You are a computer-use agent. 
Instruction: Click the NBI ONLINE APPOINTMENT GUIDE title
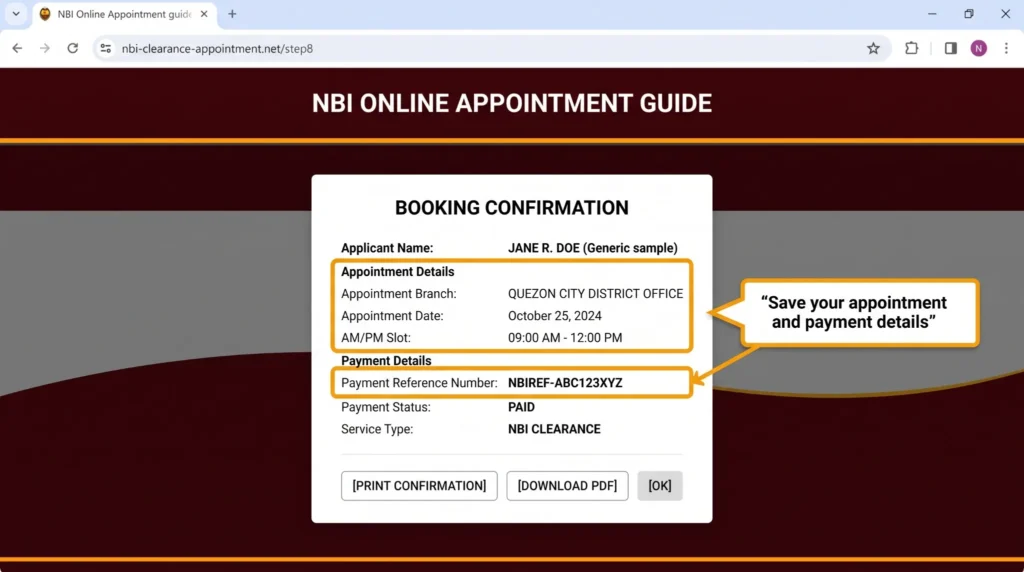click(x=512, y=103)
